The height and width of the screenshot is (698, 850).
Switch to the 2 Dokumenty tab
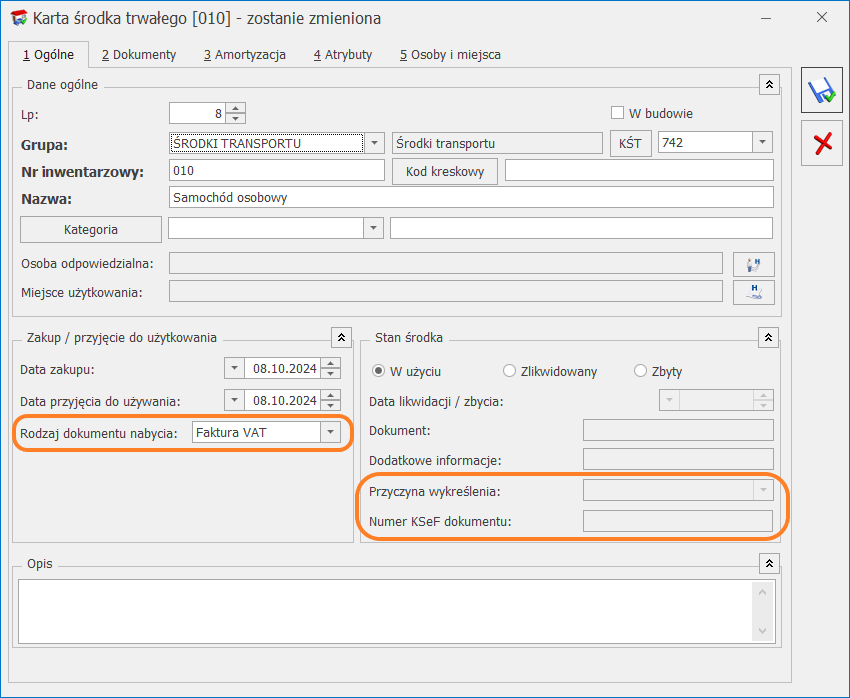(139, 55)
